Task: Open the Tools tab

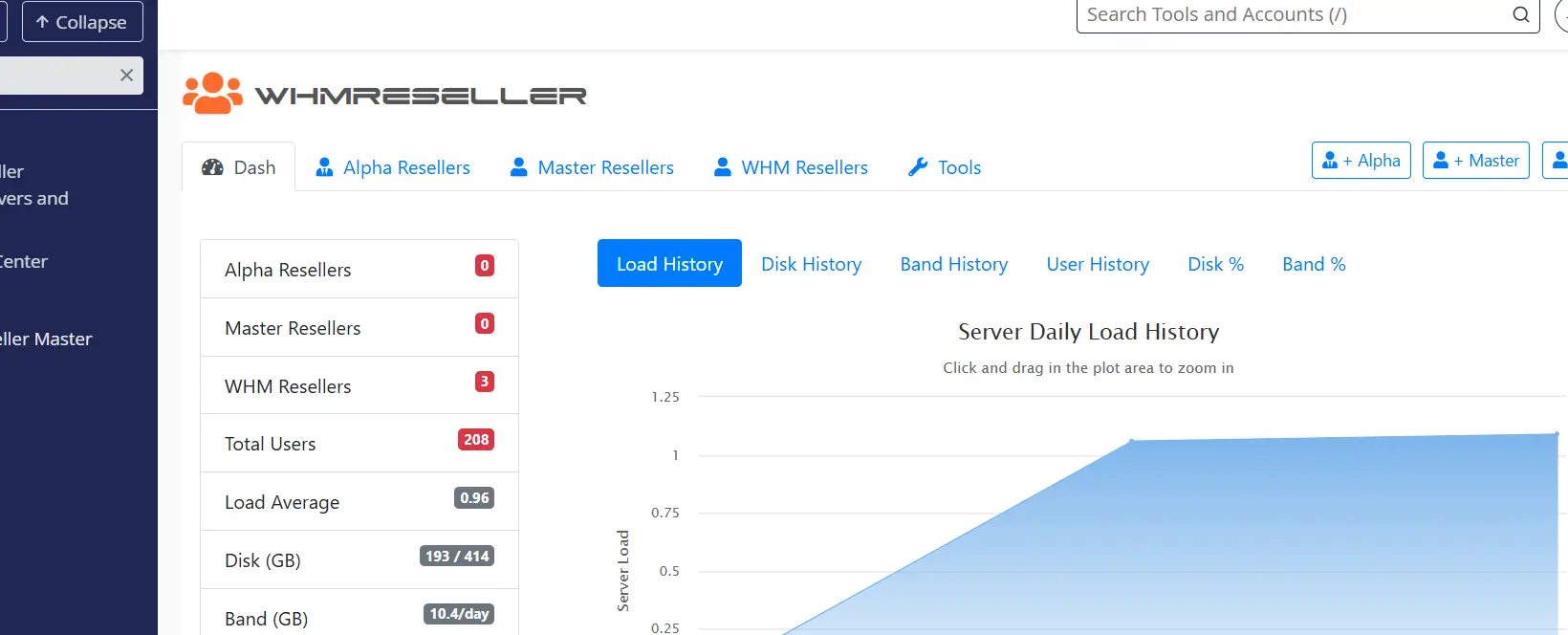Action: tap(945, 167)
